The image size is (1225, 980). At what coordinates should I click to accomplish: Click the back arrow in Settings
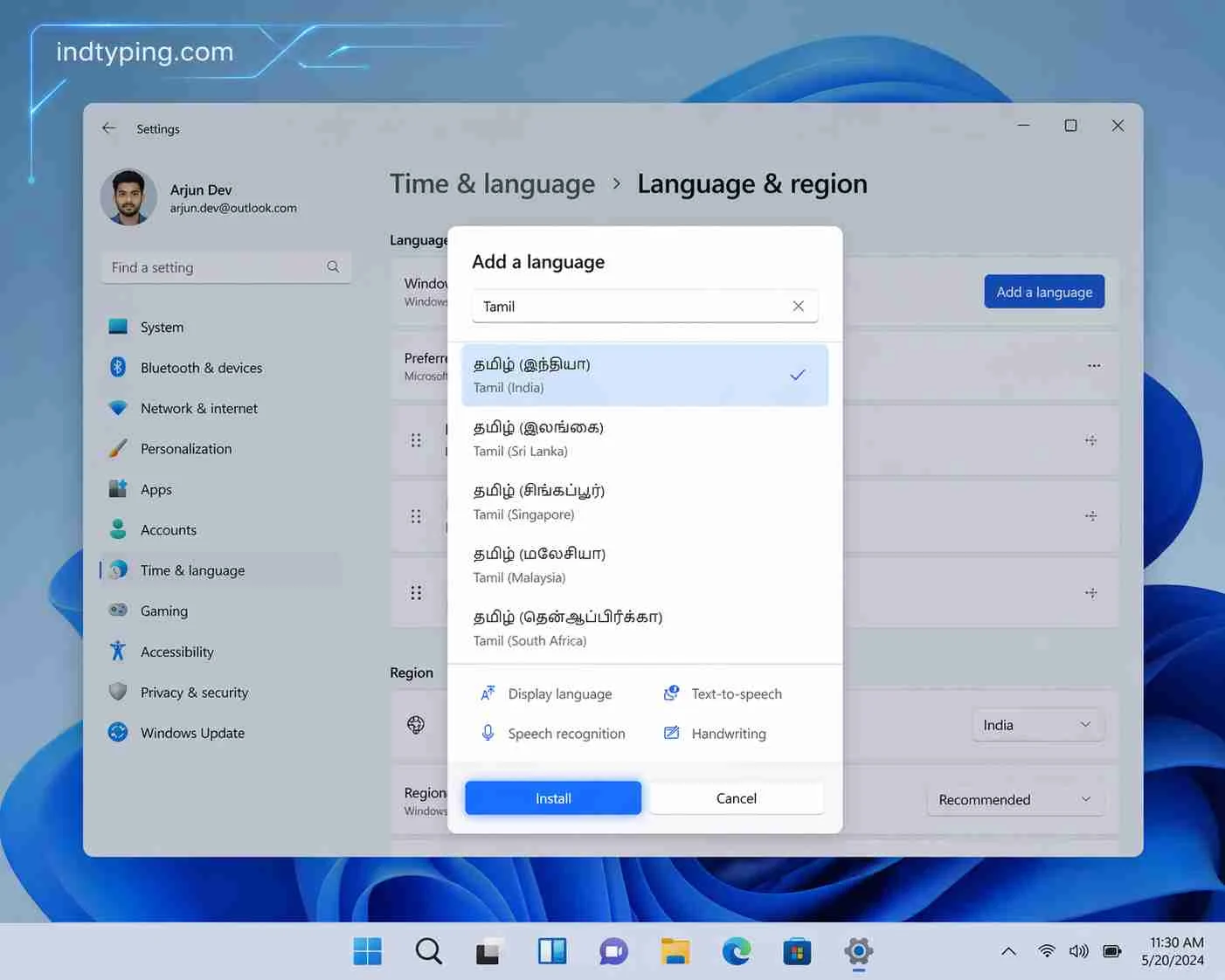point(108,128)
